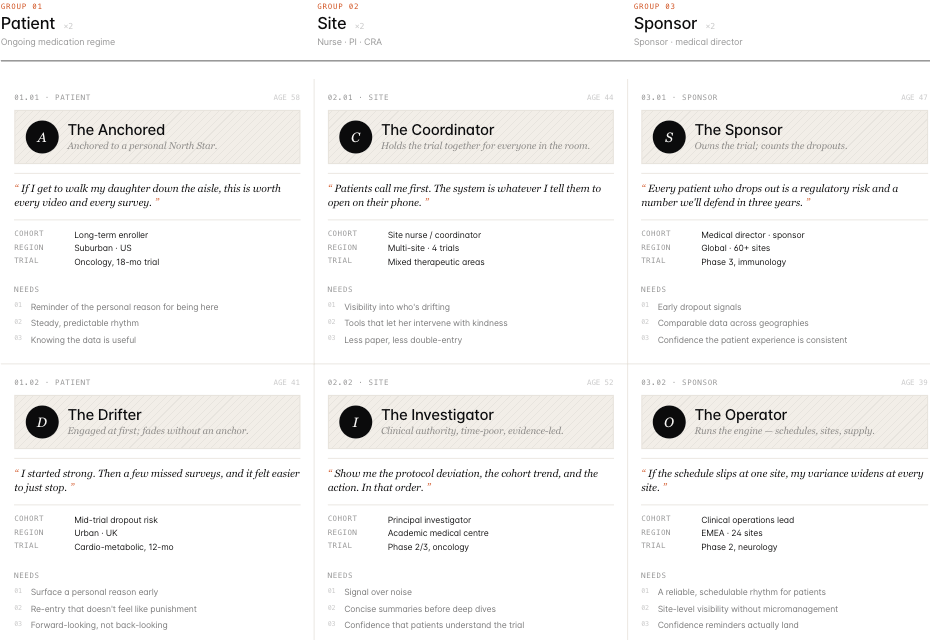The width and height of the screenshot is (930, 640).
Task: Open The Drifter persona title
Action: tap(104, 415)
